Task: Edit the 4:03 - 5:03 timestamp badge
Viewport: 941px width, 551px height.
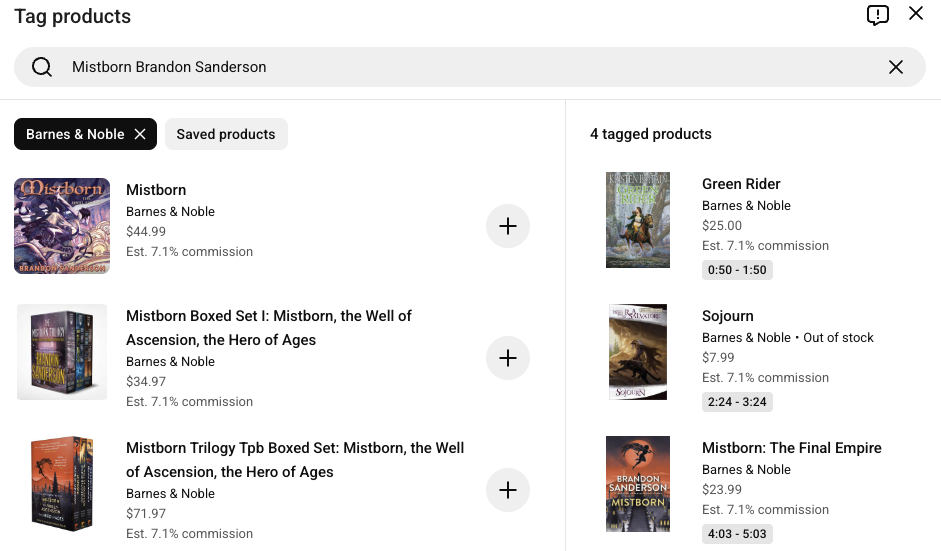Action: point(737,534)
